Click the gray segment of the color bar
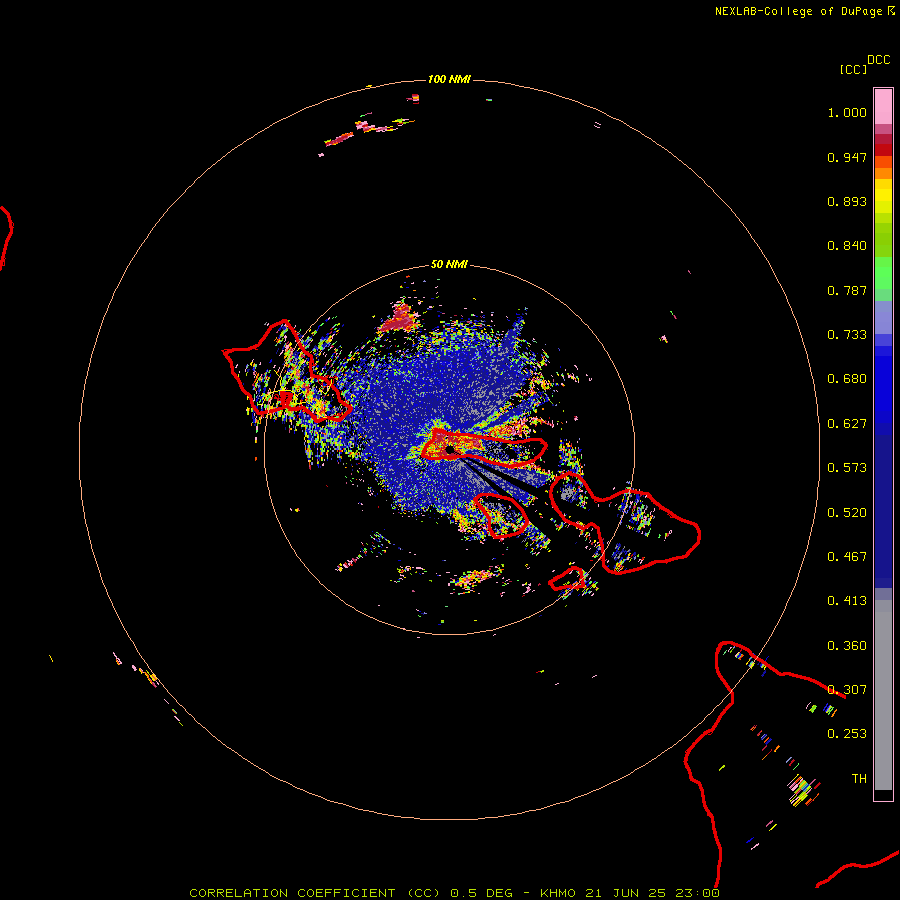The width and height of the screenshot is (900, 900). pyautogui.click(x=883, y=695)
